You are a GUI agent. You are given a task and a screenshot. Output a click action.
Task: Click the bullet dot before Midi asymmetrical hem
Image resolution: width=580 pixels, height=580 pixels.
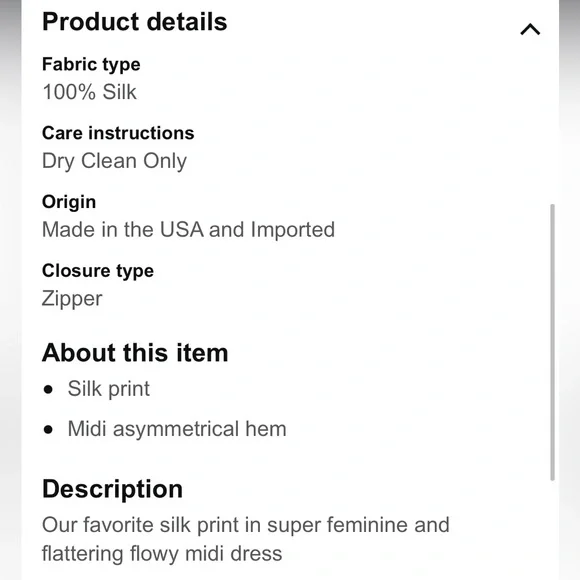tap(48, 429)
